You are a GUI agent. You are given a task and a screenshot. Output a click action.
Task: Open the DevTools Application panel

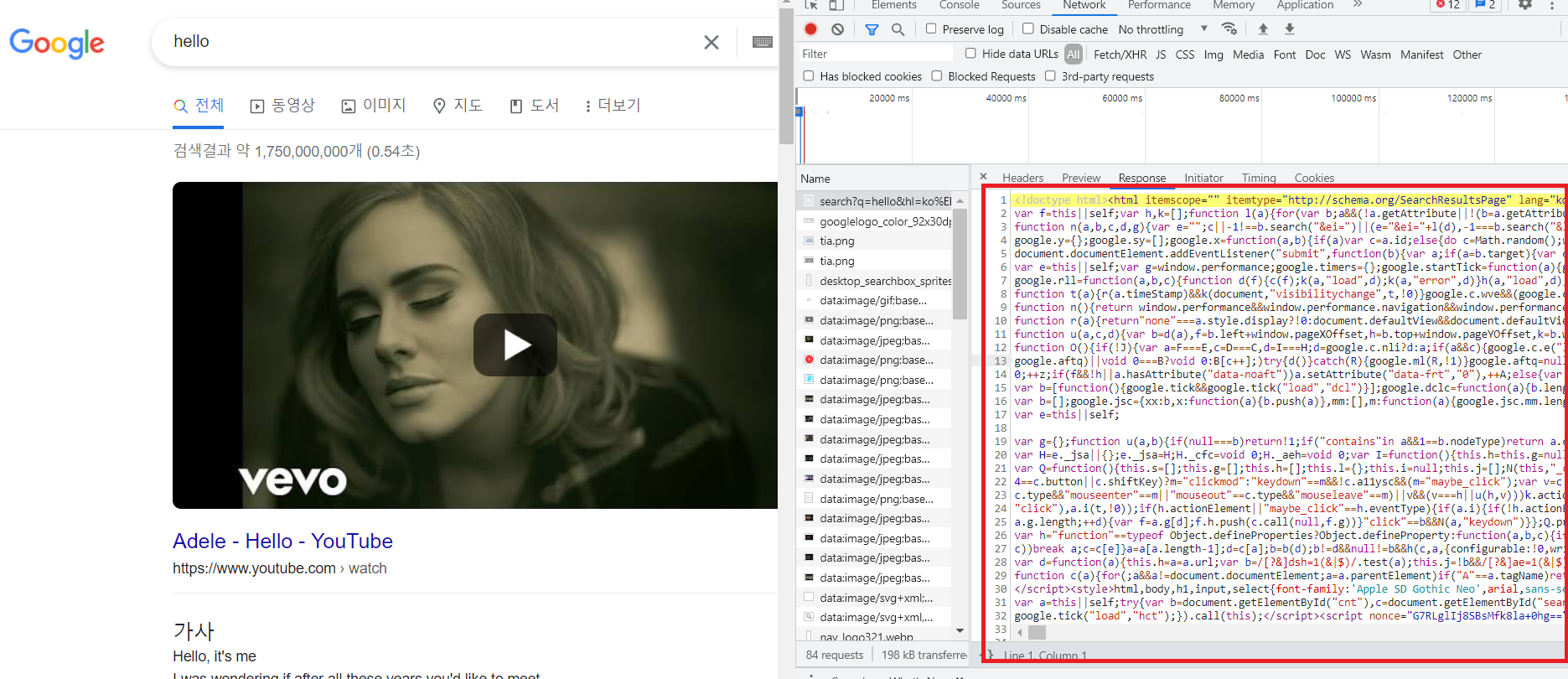click(1305, 5)
